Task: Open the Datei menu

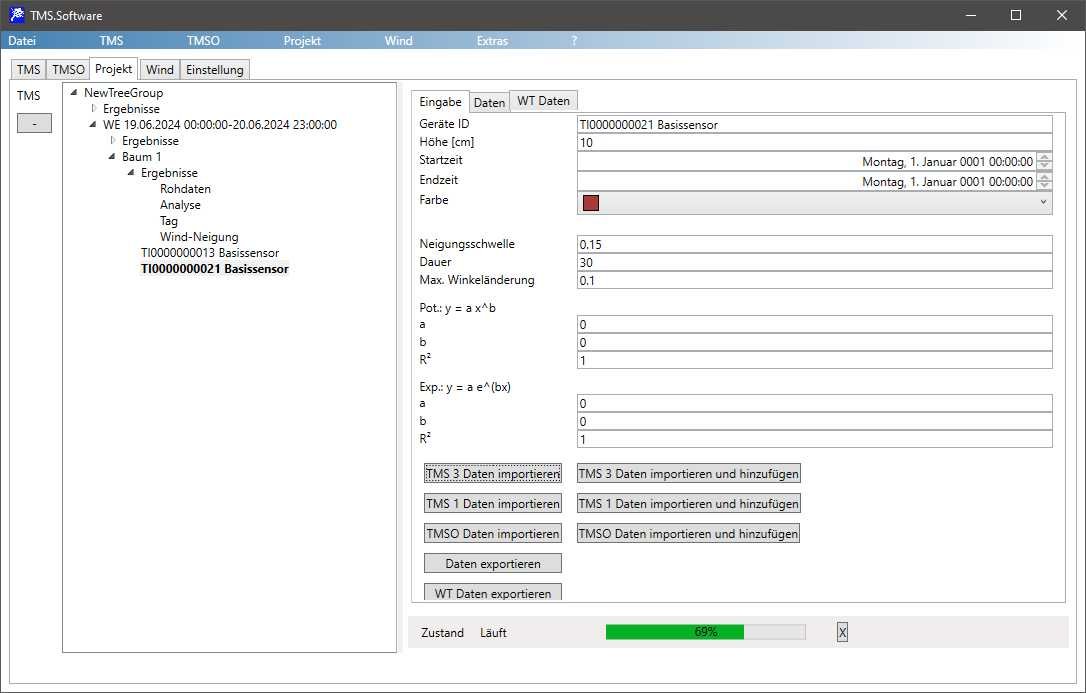Action: (x=22, y=41)
